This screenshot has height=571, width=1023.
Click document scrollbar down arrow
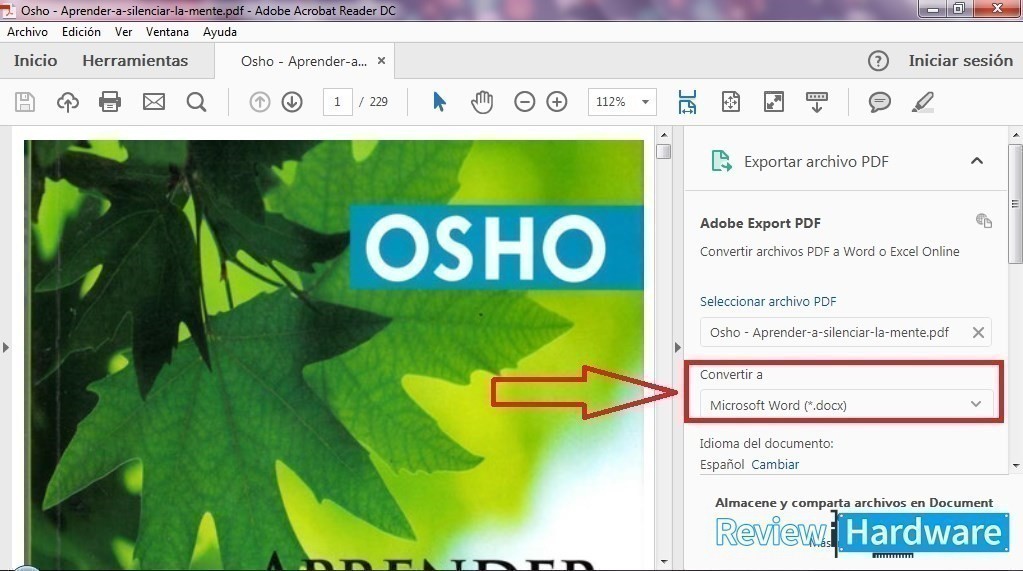pos(664,561)
